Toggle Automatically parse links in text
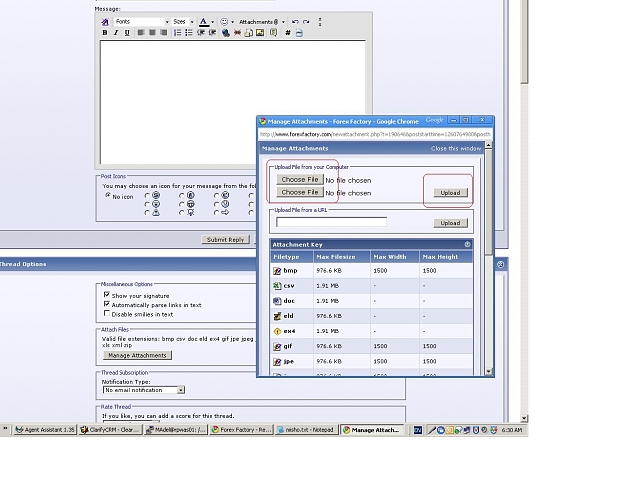Viewport: 625px width, 500px height. 106,304
